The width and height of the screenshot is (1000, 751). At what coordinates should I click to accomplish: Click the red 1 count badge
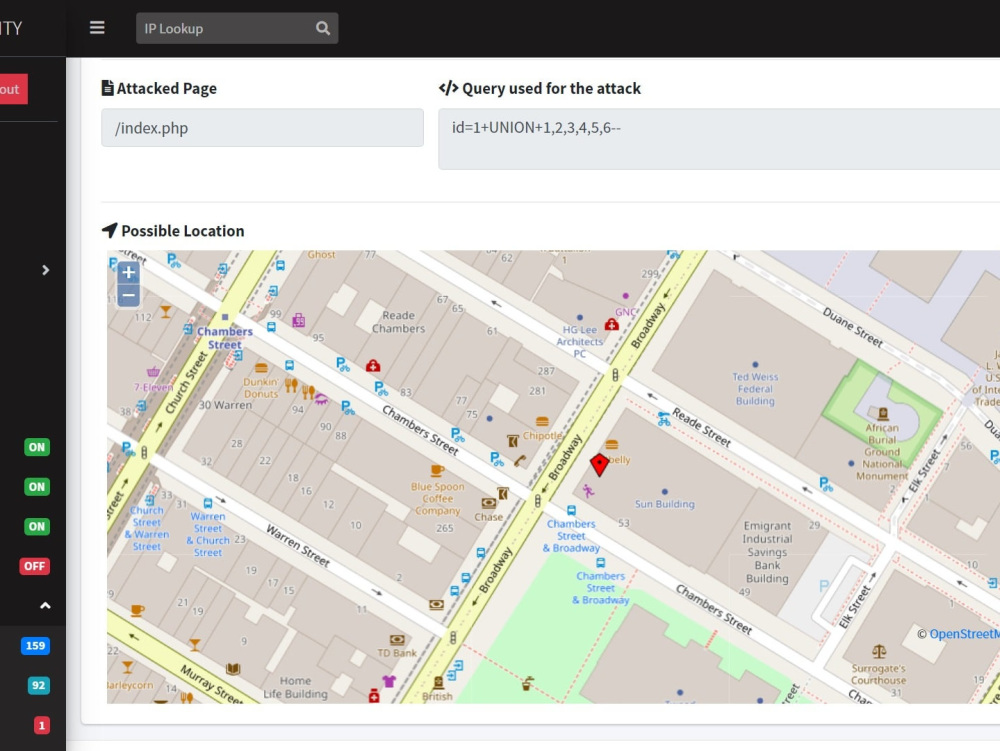coord(41,725)
